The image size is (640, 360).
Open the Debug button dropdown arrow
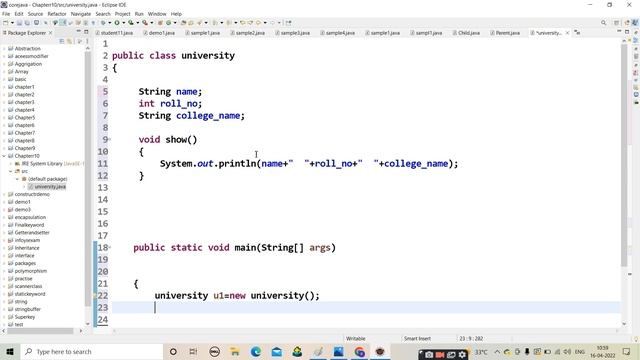[x=109, y=23]
